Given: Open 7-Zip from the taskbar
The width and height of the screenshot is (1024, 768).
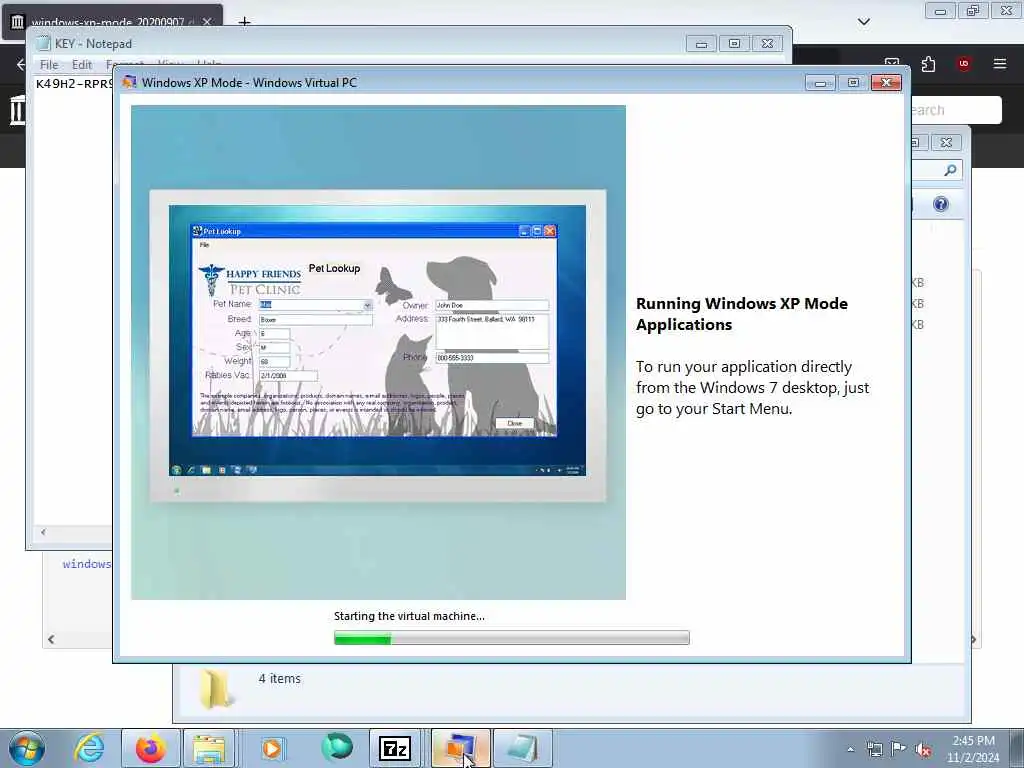Looking at the screenshot, I should (394, 748).
